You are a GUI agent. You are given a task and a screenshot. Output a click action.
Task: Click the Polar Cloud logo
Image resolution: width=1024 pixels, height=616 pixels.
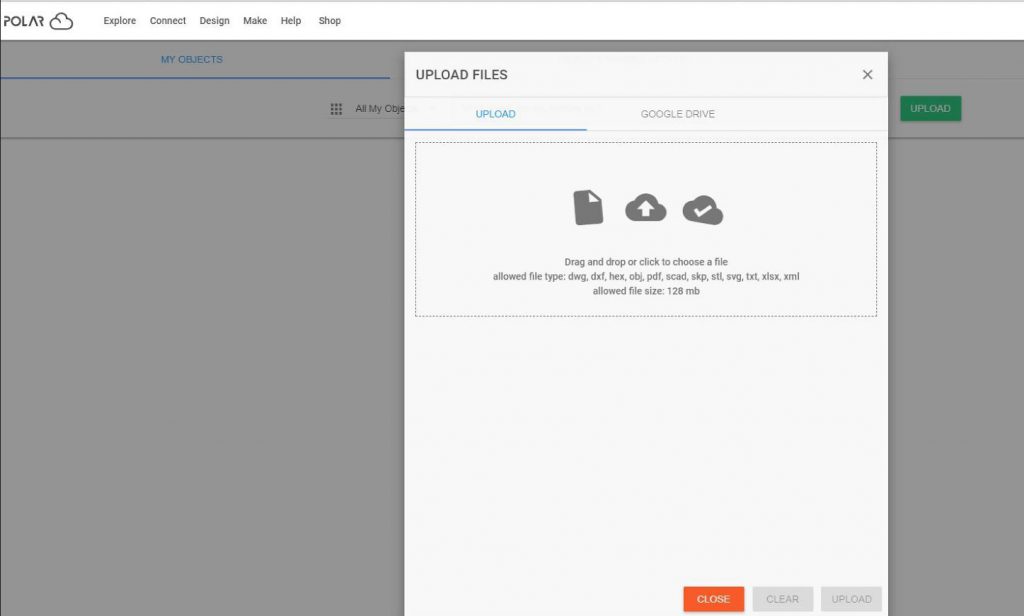click(x=38, y=21)
